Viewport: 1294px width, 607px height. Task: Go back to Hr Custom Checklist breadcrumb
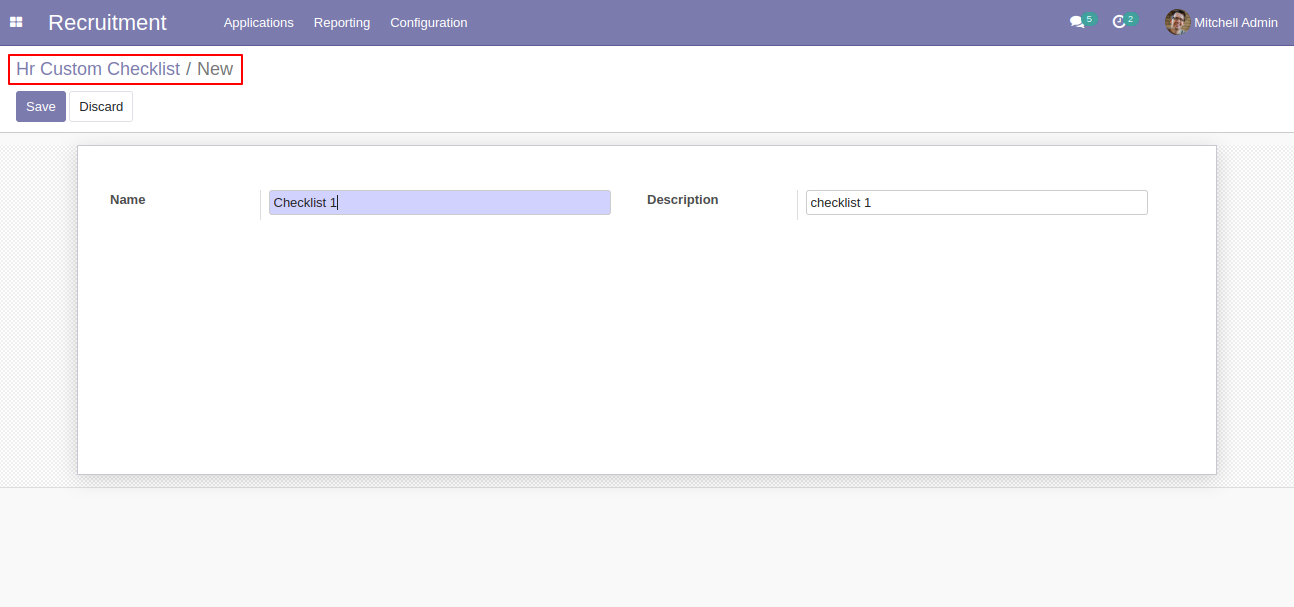click(98, 69)
